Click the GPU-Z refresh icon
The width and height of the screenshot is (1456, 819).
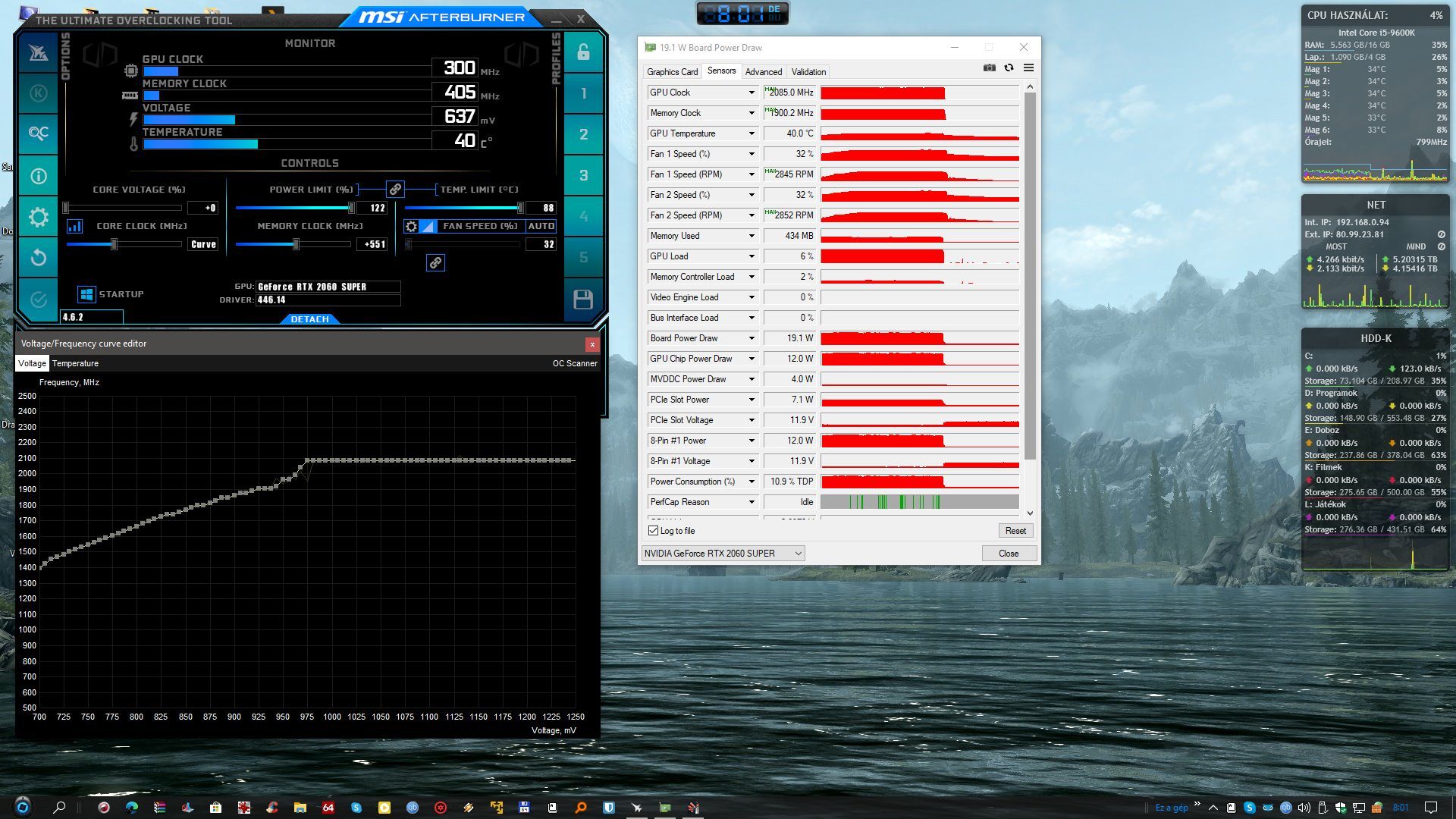[x=1009, y=67]
